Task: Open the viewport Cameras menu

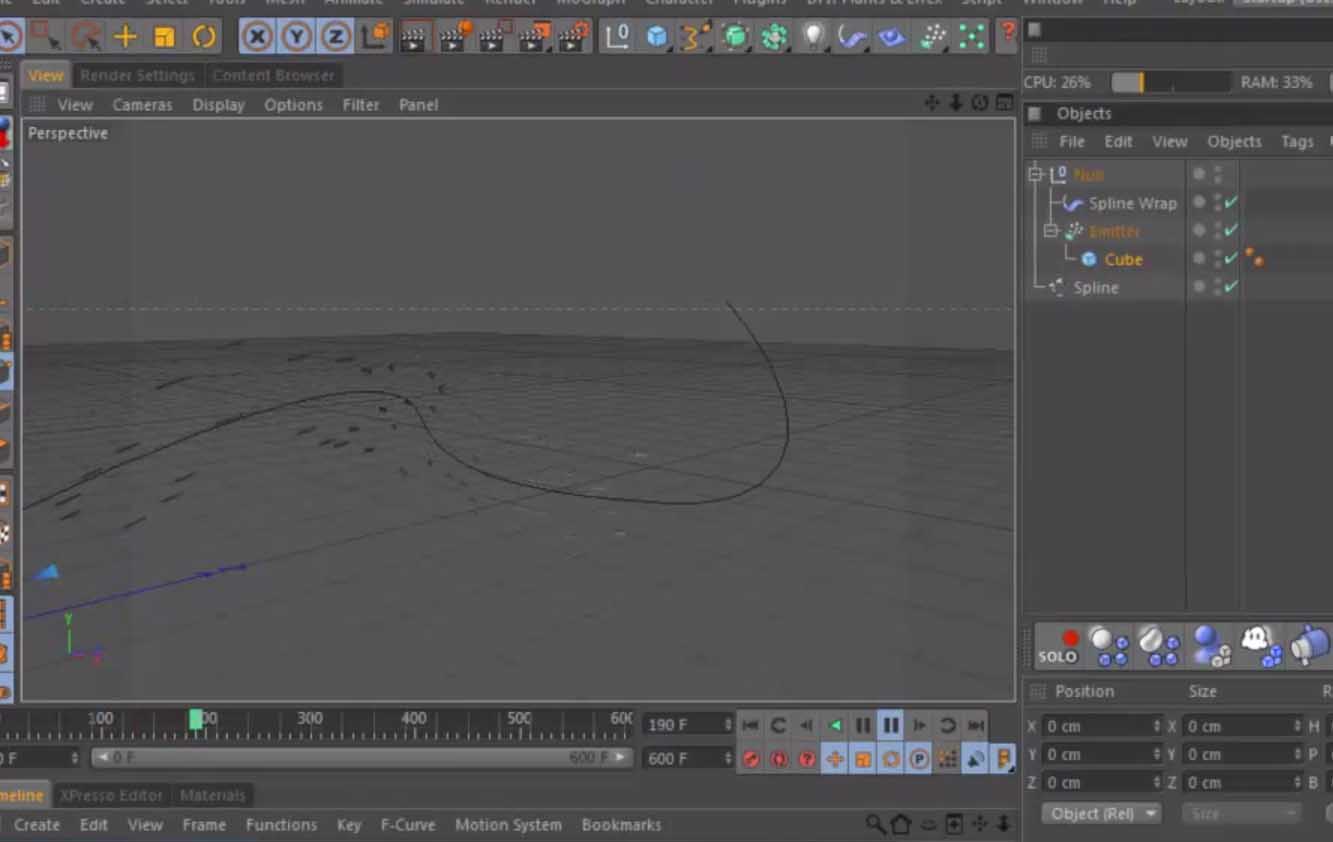Action: [142, 104]
